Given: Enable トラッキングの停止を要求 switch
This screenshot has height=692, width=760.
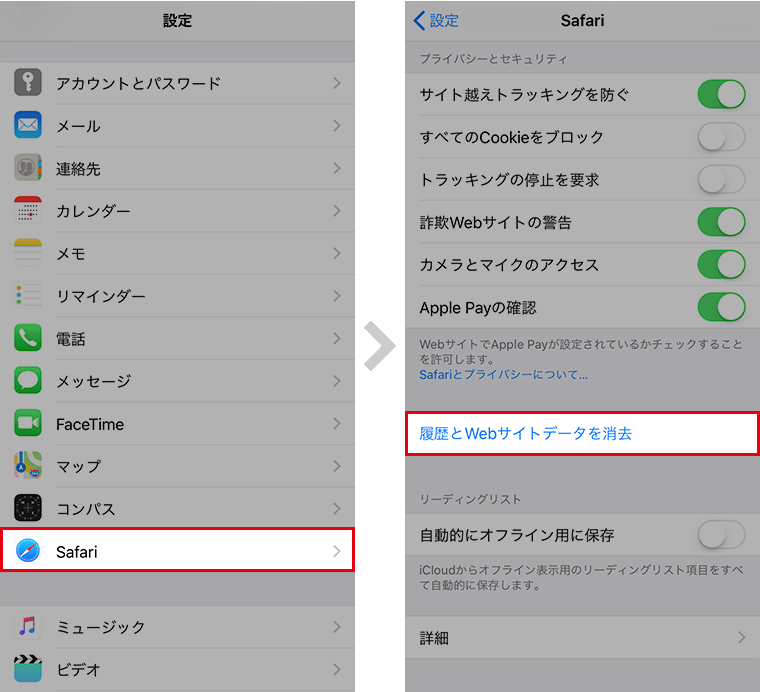Looking at the screenshot, I should (721, 179).
